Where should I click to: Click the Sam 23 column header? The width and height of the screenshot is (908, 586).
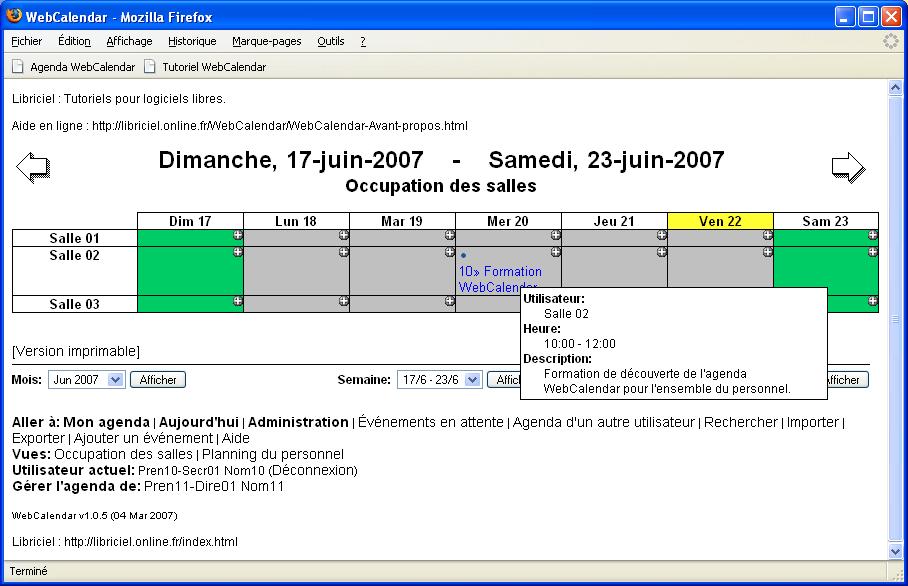tap(825, 221)
